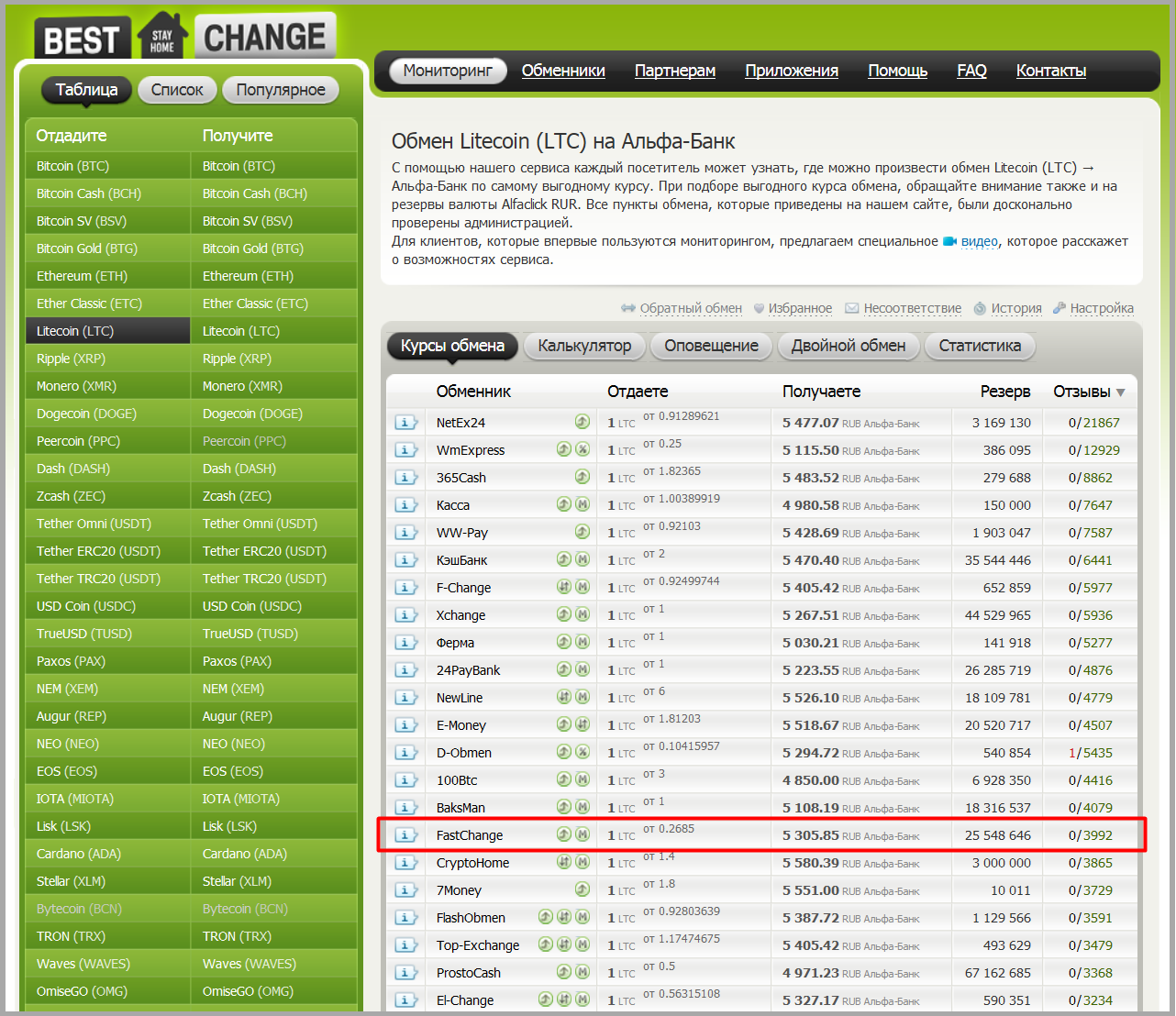The width and height of the screenshot is (1176, 1016).
Task: Select the Курсы обмена tab
Action: [452, 346]
